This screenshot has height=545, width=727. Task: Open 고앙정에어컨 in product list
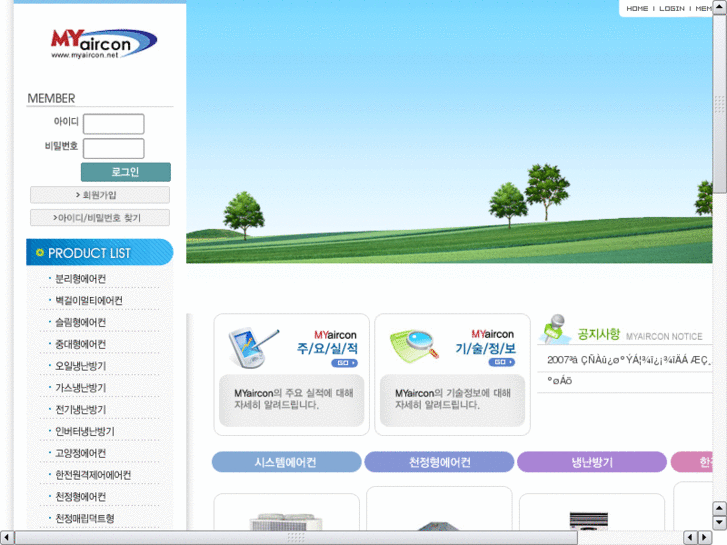[80, 453]
